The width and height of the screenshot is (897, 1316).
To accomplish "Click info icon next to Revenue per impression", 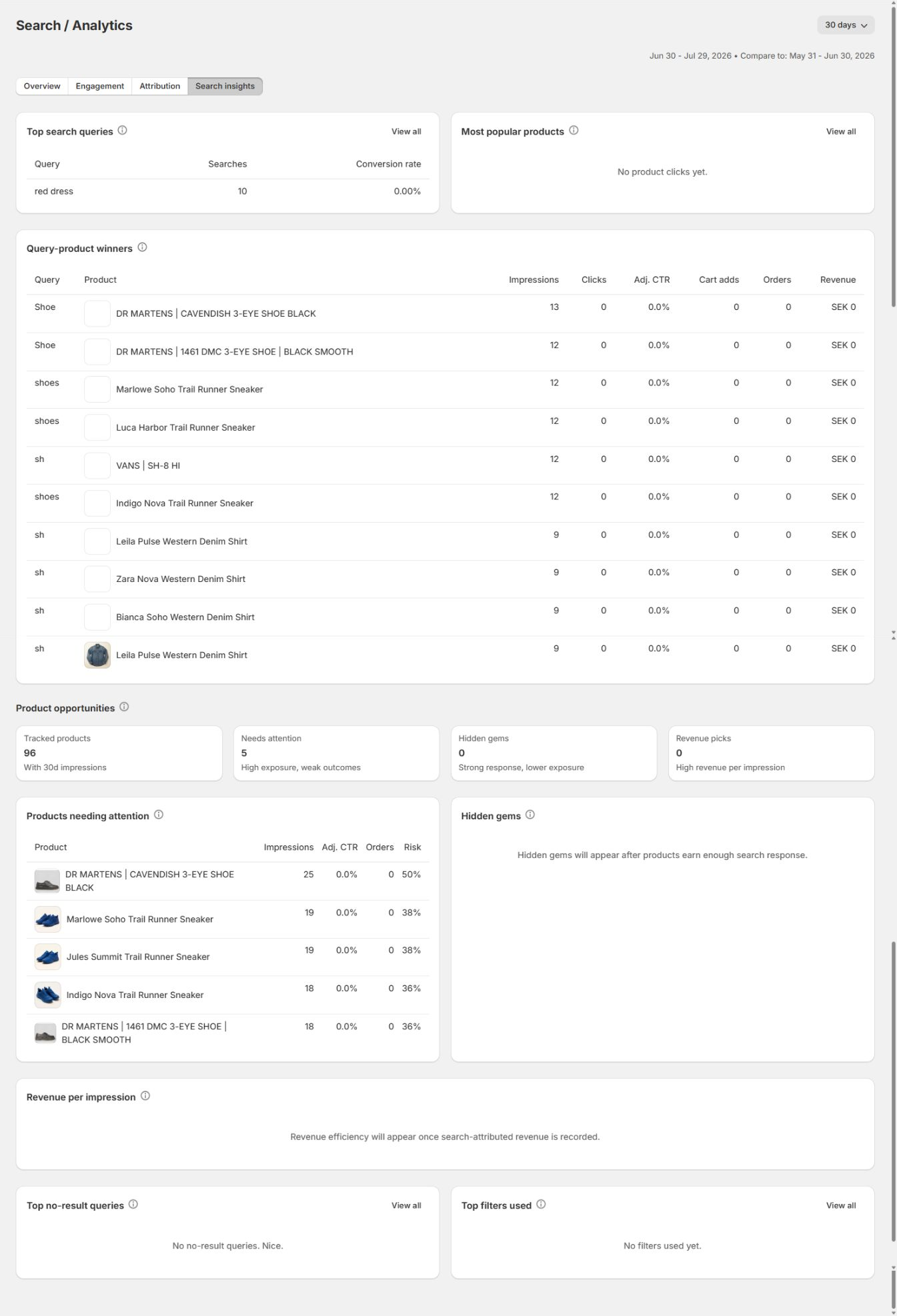I will pyautogui.click(x=145, y=1096).
